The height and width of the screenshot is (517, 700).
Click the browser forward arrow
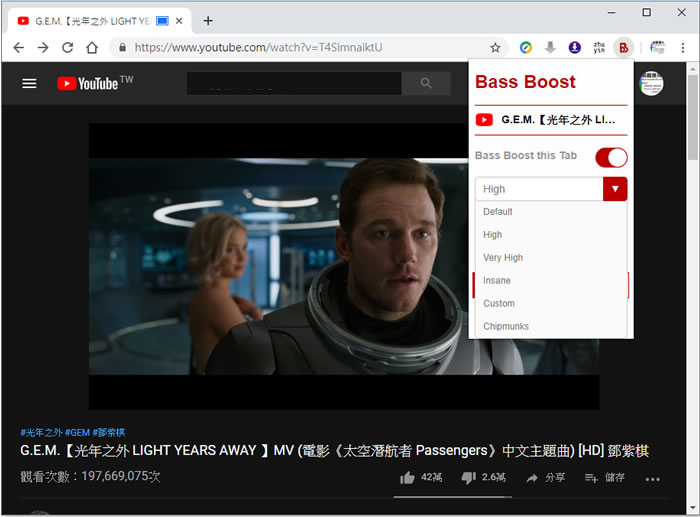tap(43, 47)
